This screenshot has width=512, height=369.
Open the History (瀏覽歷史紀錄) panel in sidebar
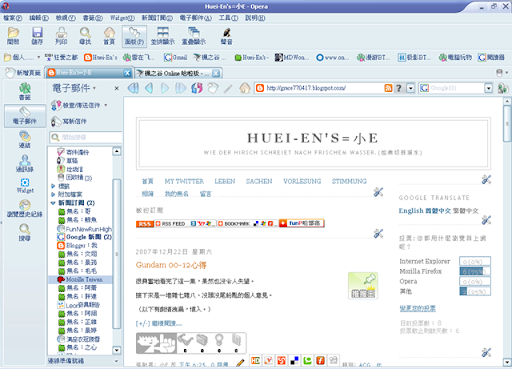[25, 208]
